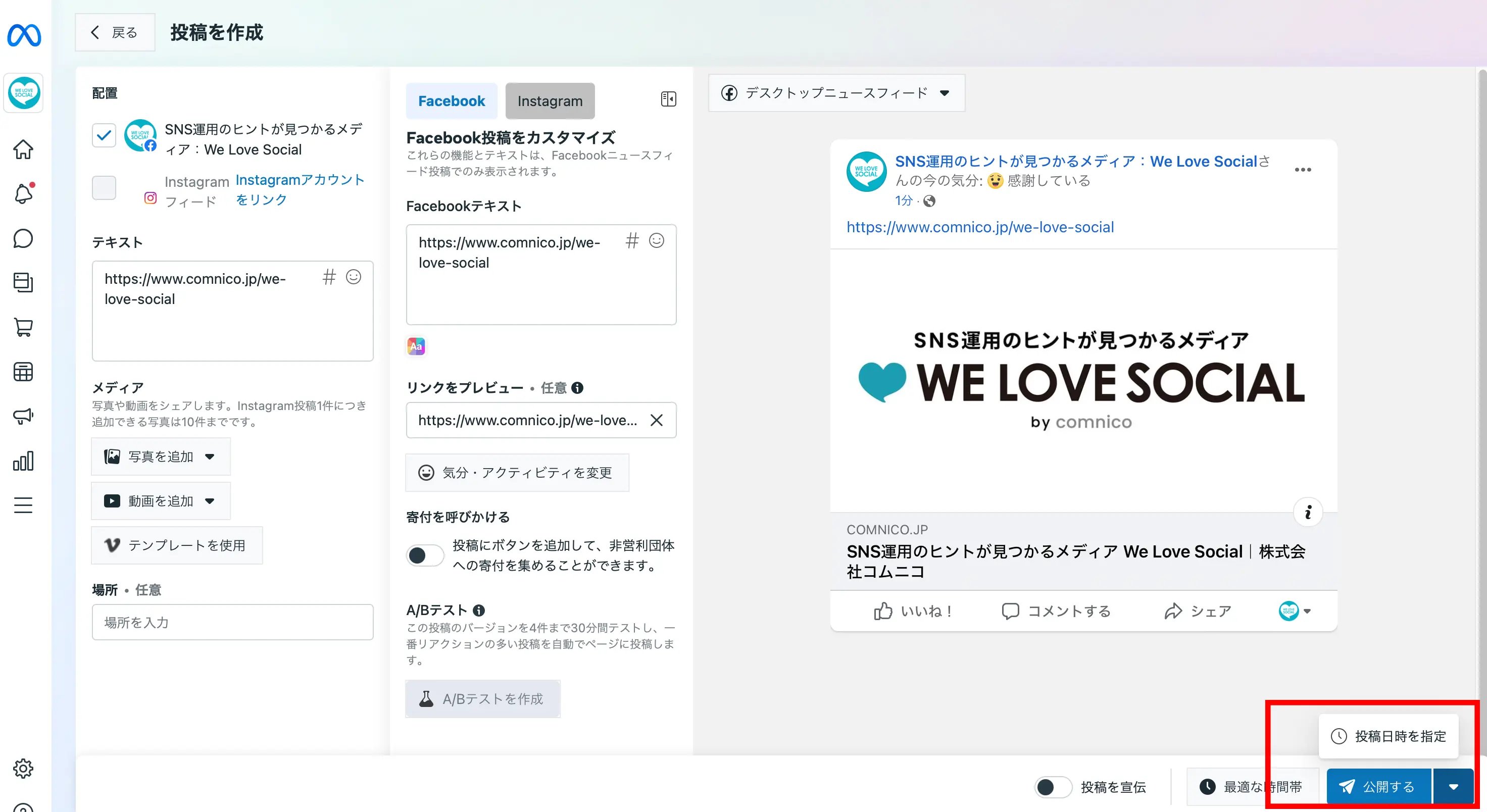Screen dimensions: 1487x812
Task: Uncheck We Love Social Facebook page placement
Action: pos(104,136)
